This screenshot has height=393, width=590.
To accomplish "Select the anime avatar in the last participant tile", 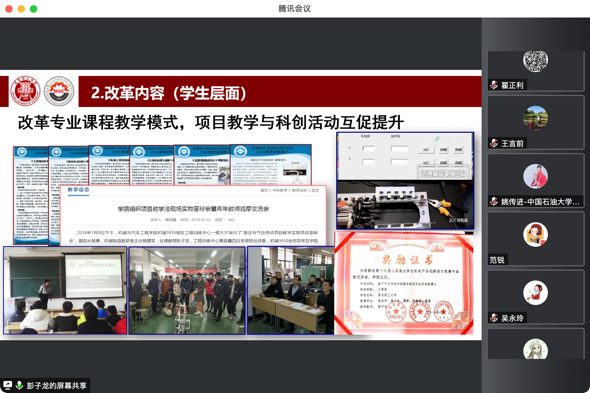I will tap(535, 349).
